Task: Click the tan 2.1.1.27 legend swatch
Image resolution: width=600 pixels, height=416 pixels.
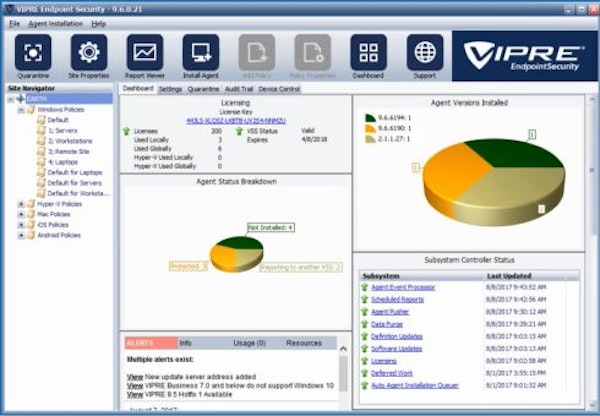Action: click(x=370, y=139)
